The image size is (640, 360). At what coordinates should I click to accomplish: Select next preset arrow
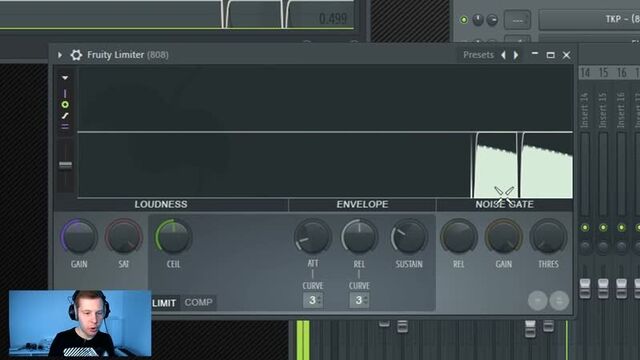pos(516,55)
